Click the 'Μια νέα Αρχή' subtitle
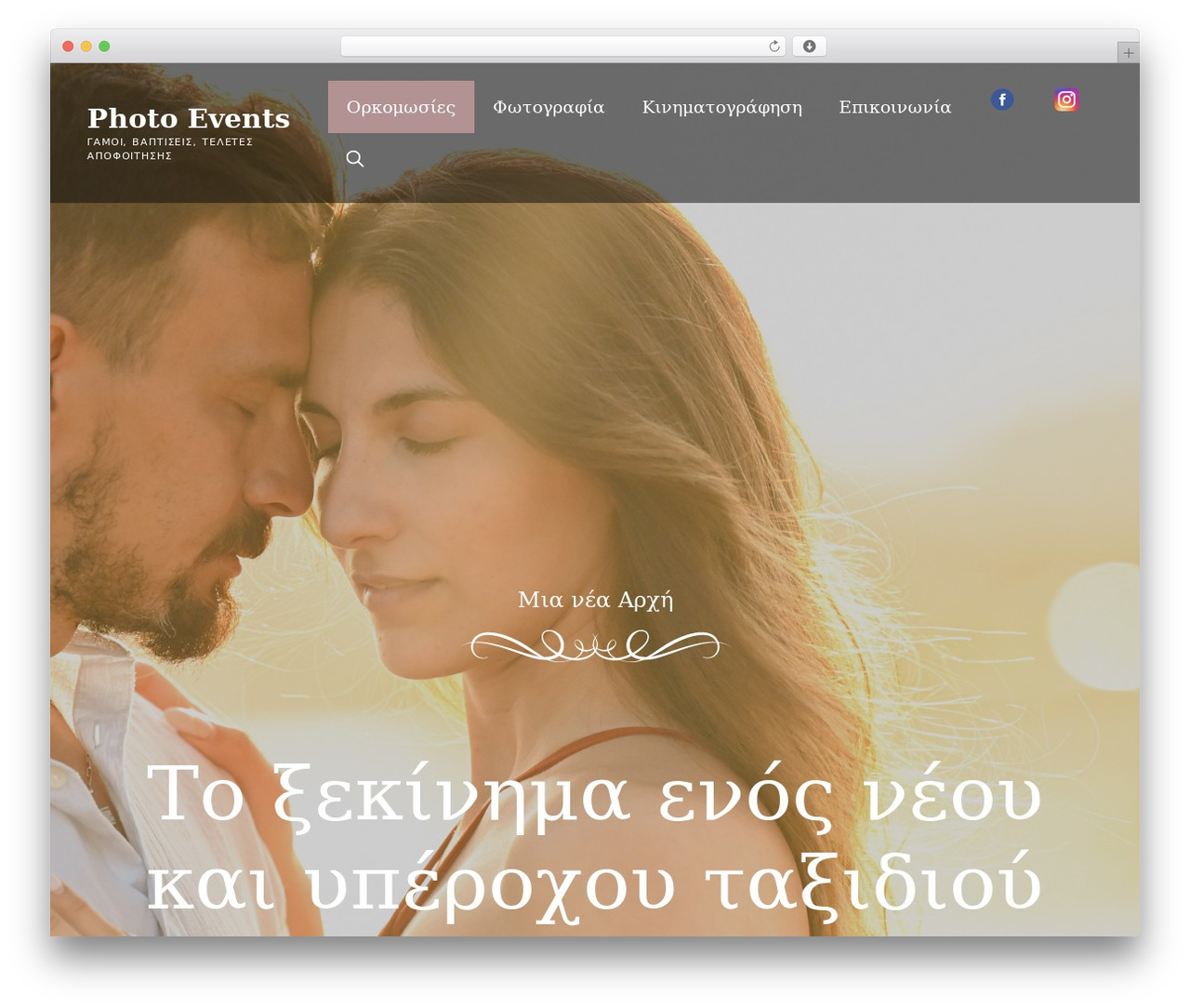Screen dimensions: 1190x1008 click(x=595, y=600)
